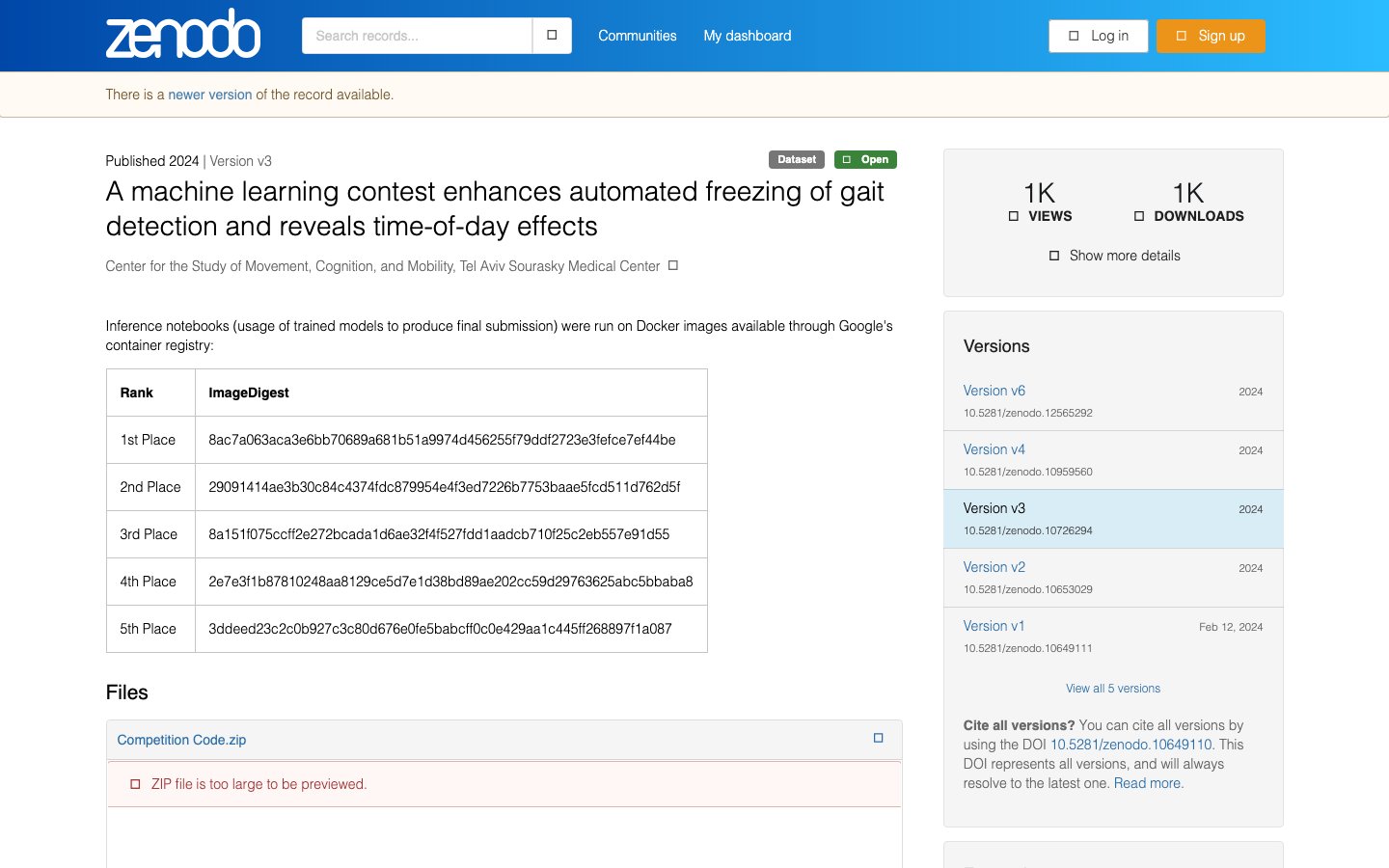The width and height of the screenshot is (1389, 868).
Task: Click the Published 2024 text
Action: 152,161
